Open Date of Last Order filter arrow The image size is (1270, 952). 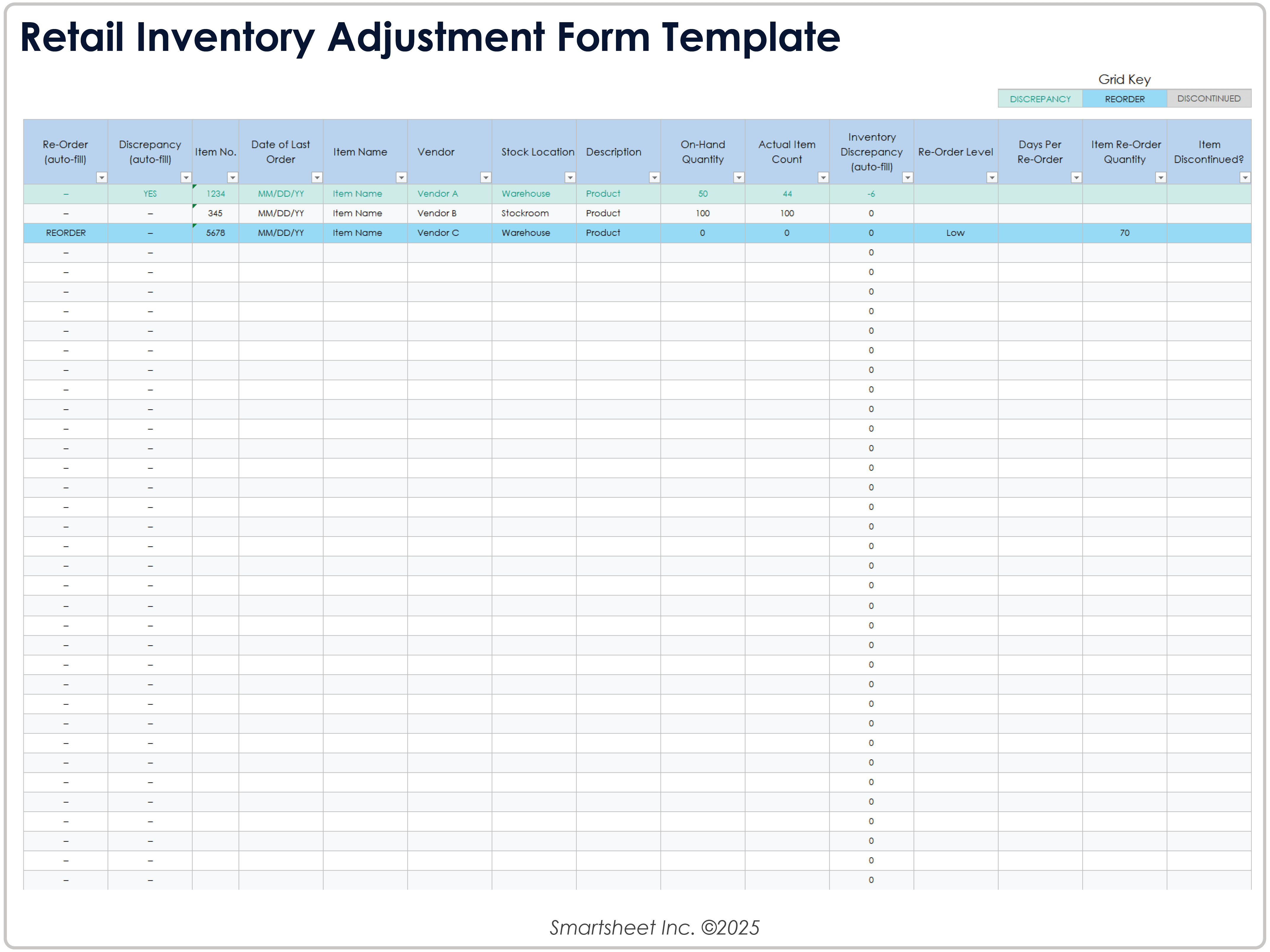317,178
